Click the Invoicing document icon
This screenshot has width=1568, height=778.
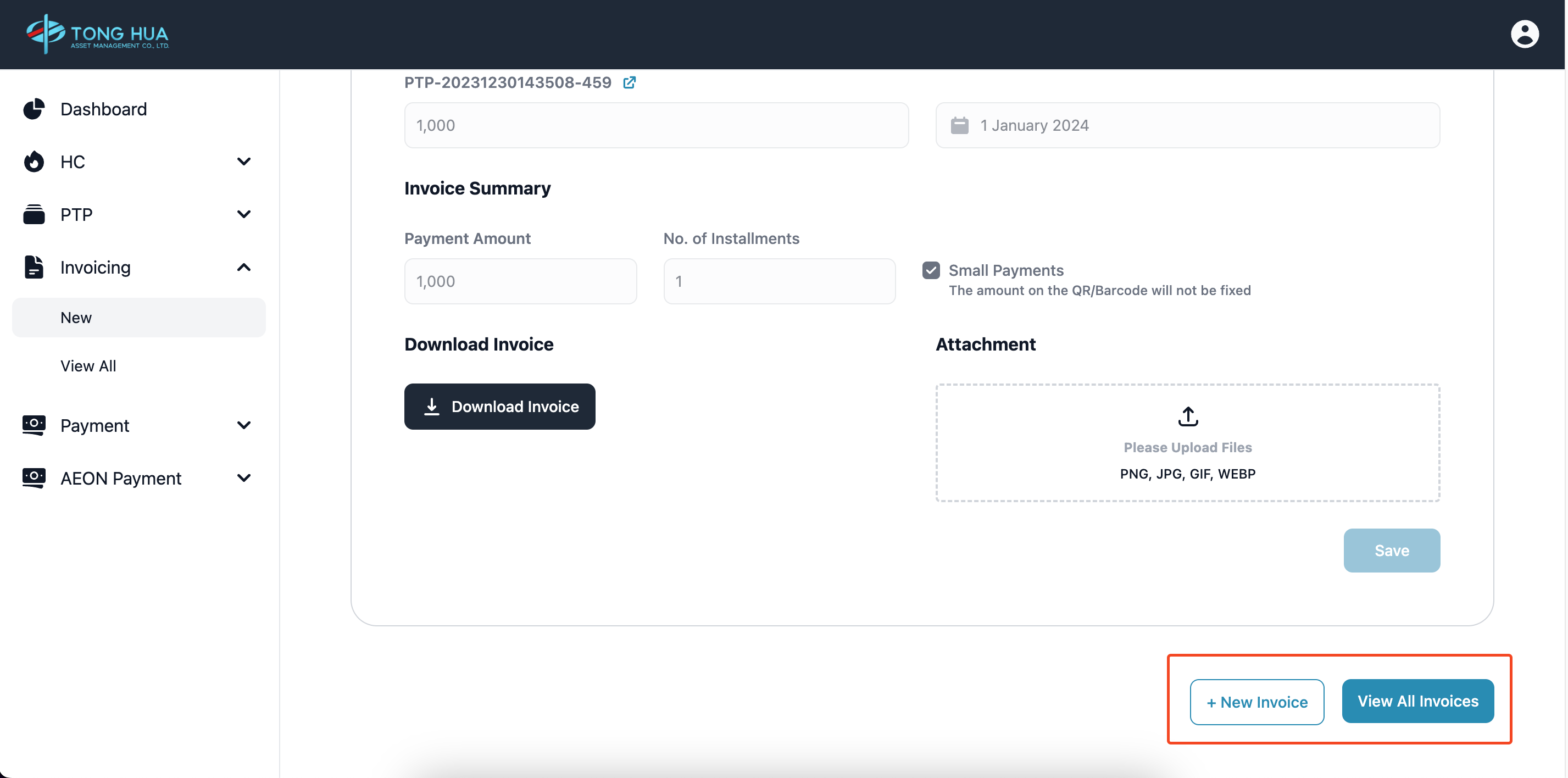(34, 267)
